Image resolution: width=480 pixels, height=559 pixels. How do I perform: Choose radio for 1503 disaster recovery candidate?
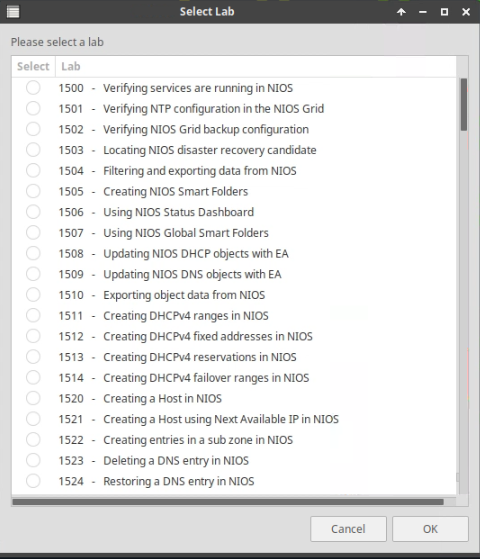pos(33,150)
